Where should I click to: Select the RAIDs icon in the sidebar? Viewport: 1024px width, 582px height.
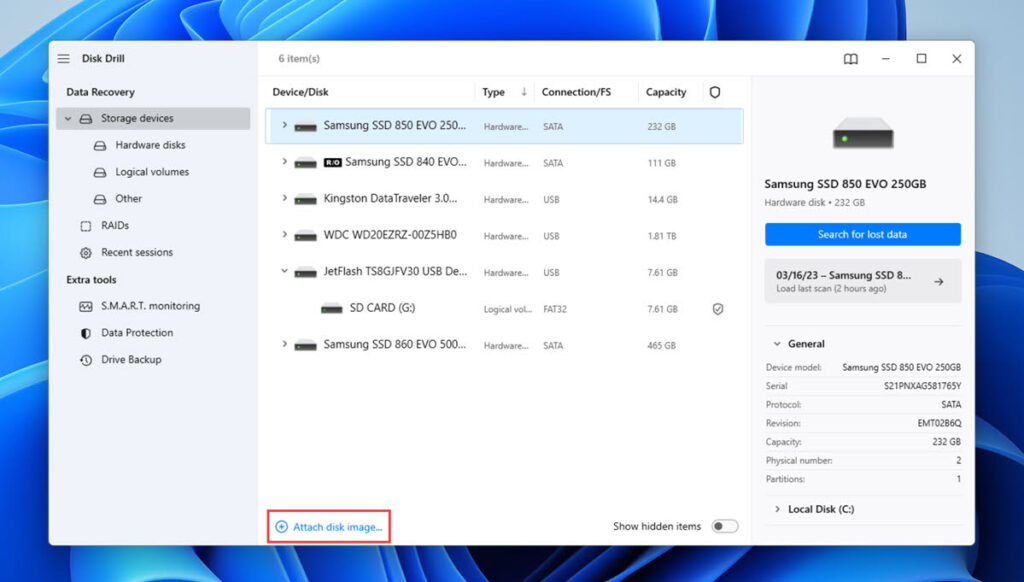pyautogui.click(x=88, y=225)
